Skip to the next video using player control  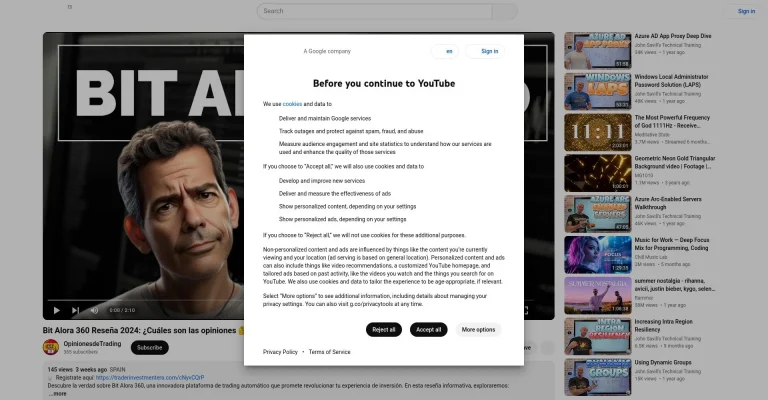coord(75,310)
